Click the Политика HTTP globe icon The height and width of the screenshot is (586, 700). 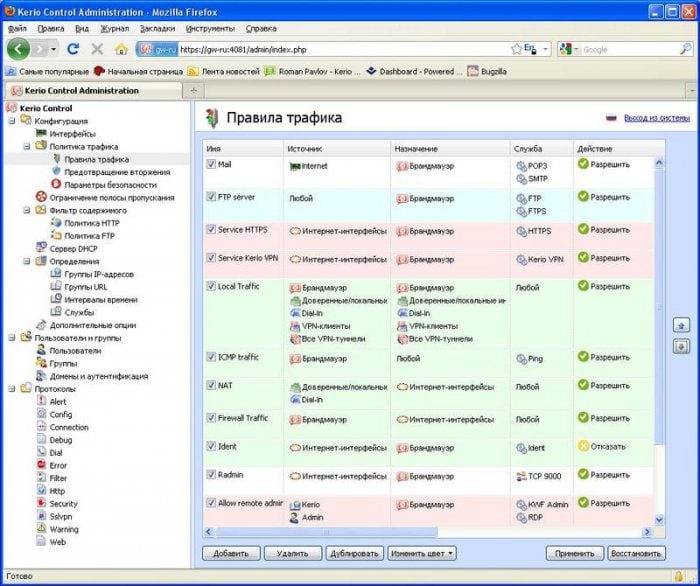click(56, 222)
